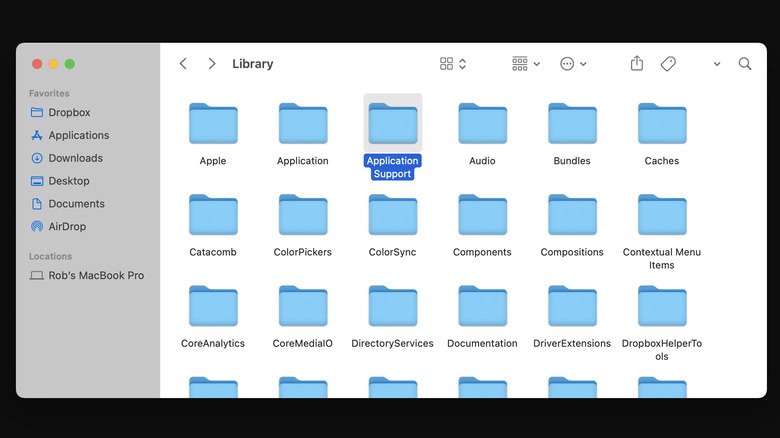
Task: Open the Edit Tags toolbar icon
Action: point(668,63)
